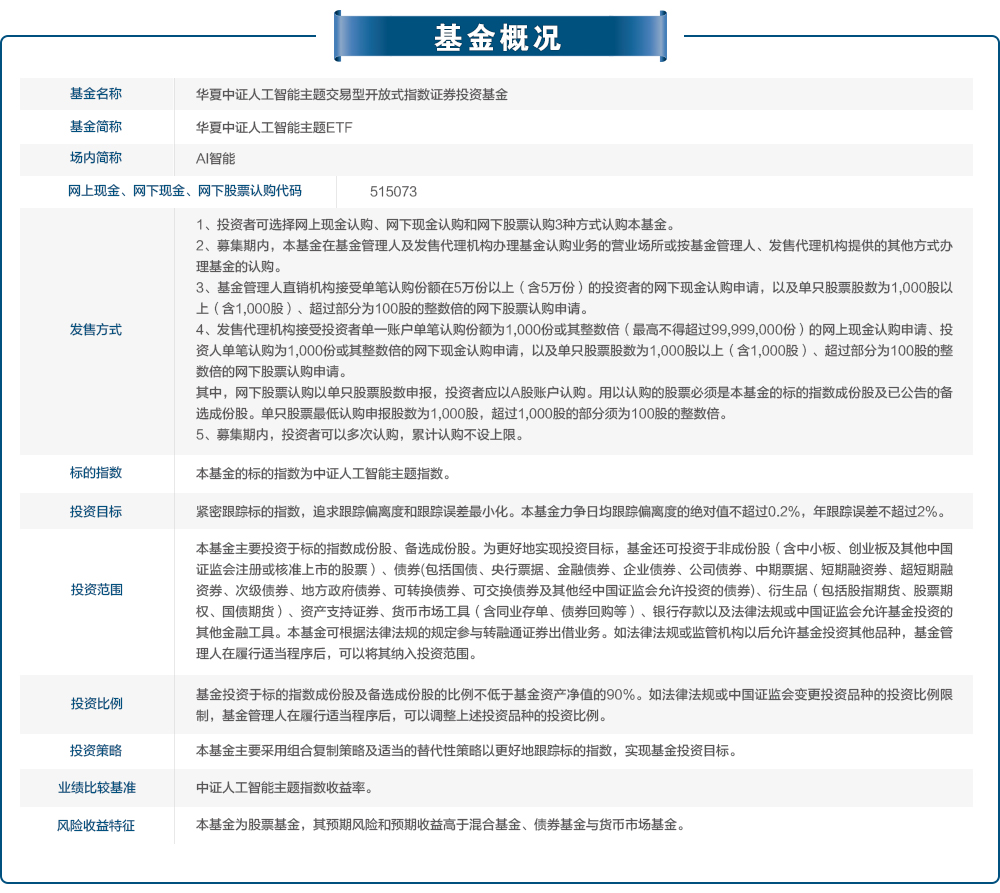Select the 投资比例 row label
The image size is (1000, 893).
(96, 704)
